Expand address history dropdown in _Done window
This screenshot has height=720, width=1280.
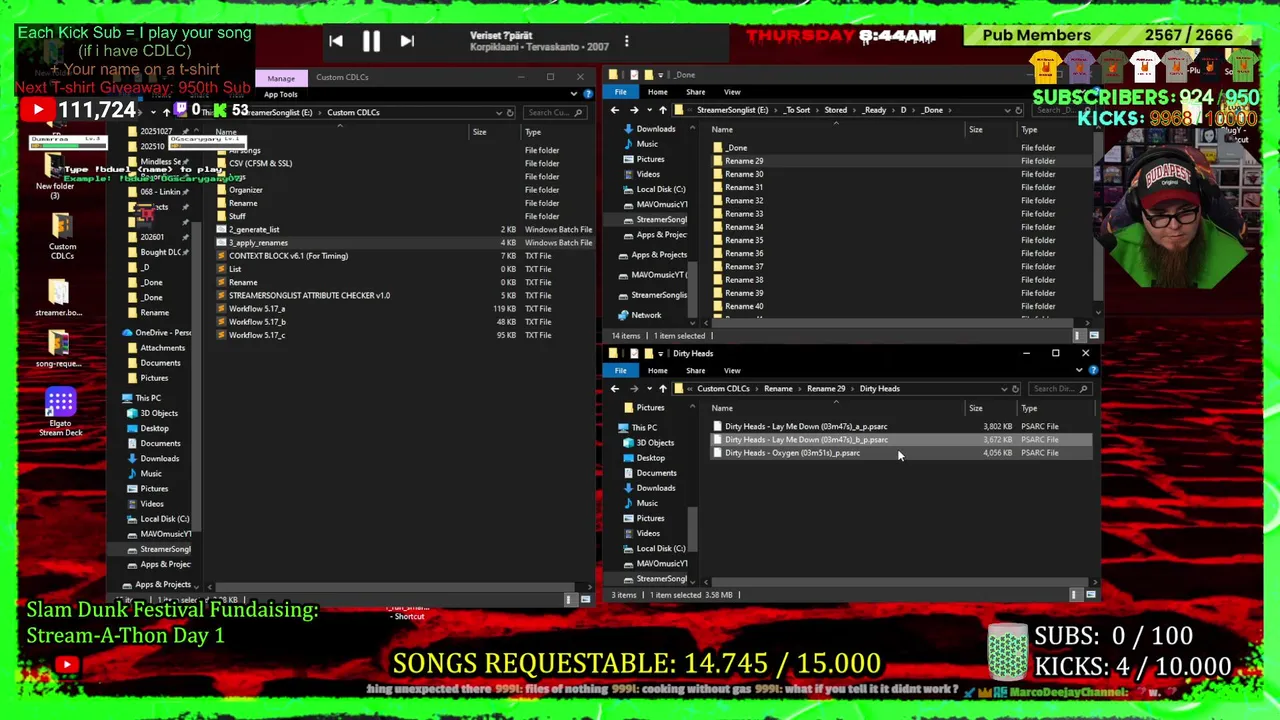(1006, 110)
